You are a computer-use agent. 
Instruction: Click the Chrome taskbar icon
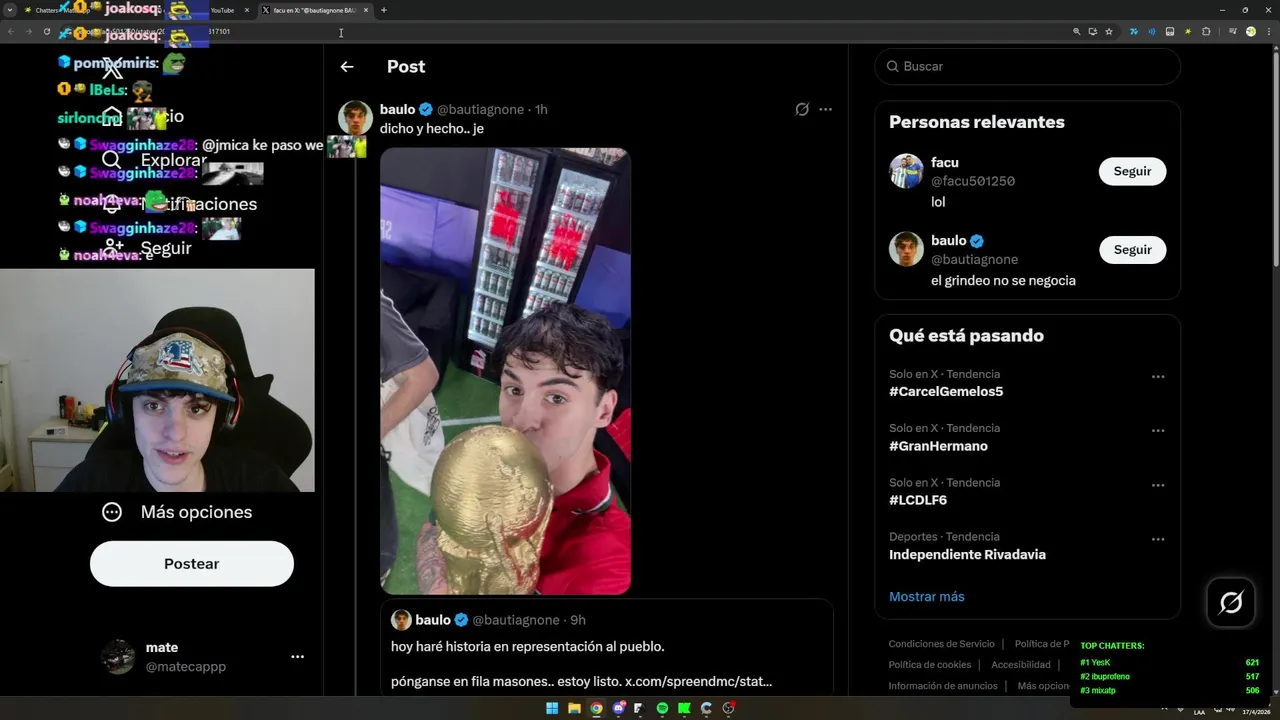(x=596, y=708)
